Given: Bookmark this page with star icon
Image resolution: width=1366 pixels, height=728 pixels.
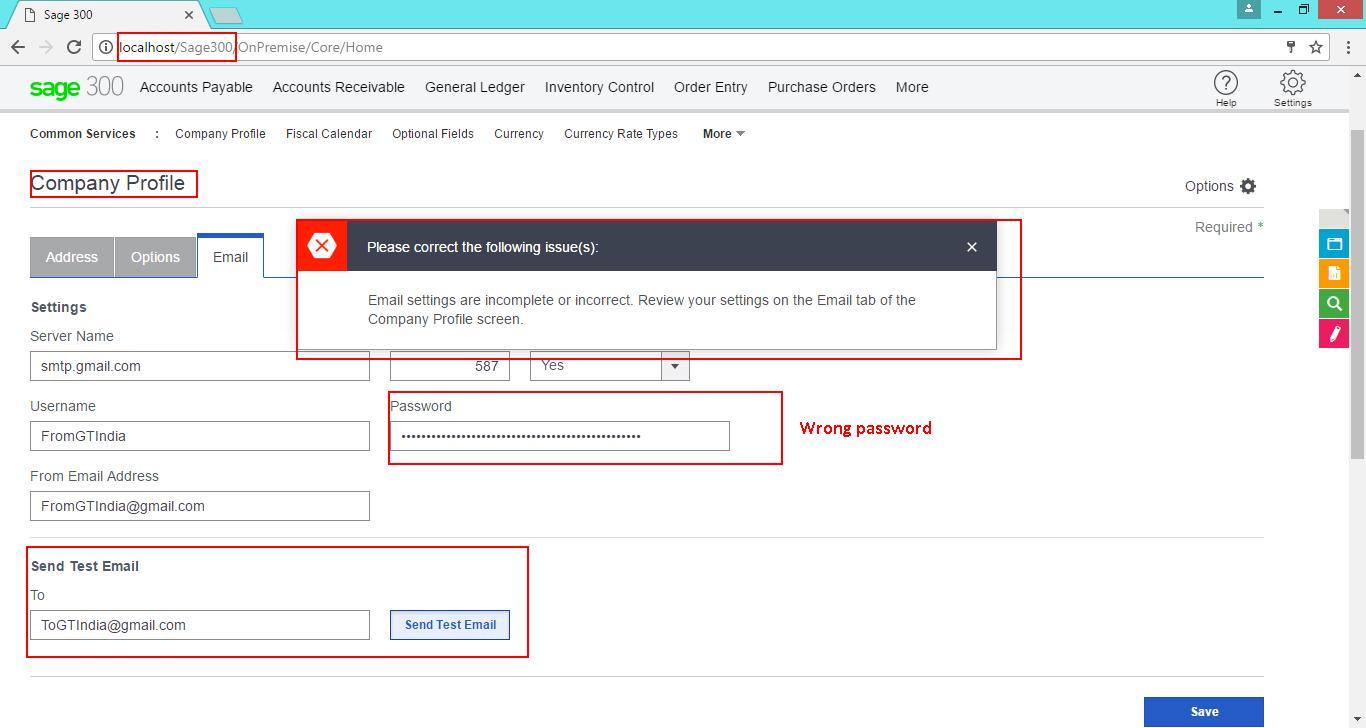Looking at the screenshot, I should (x=1316, y=47).
